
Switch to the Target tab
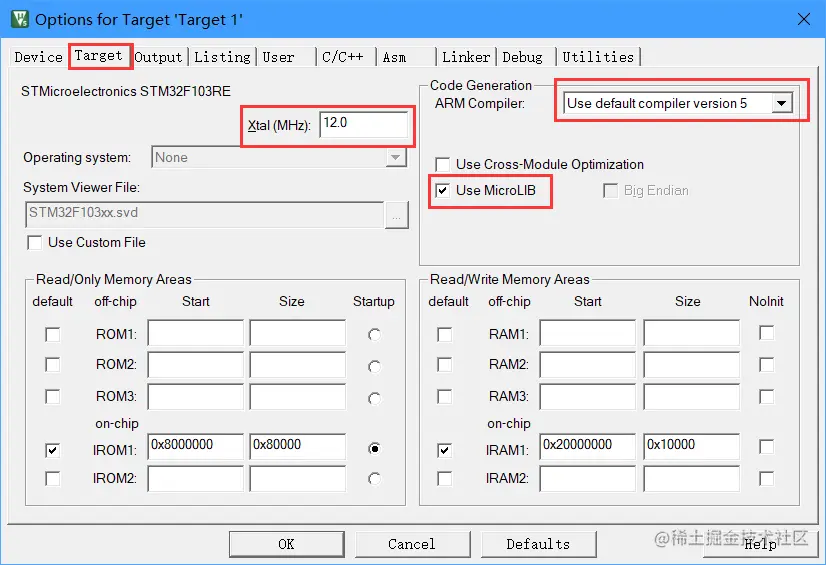99,55
